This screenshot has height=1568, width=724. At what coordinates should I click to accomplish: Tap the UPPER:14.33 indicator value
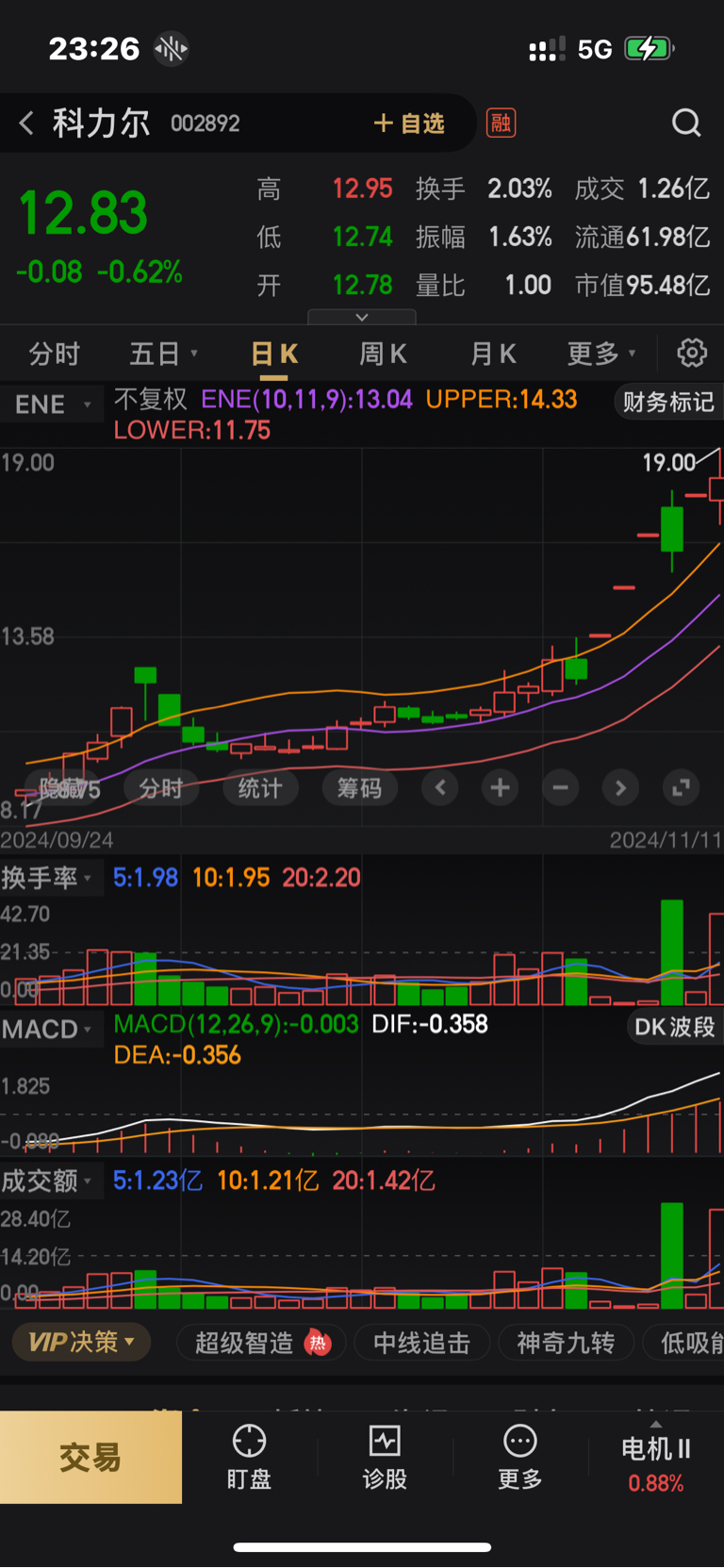pos(502,400)
